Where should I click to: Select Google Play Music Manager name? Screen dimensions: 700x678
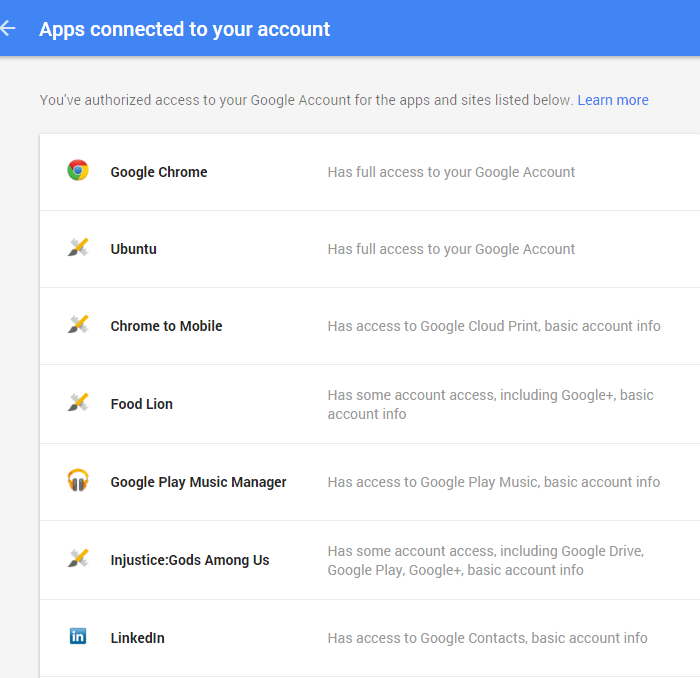[198, 482]
